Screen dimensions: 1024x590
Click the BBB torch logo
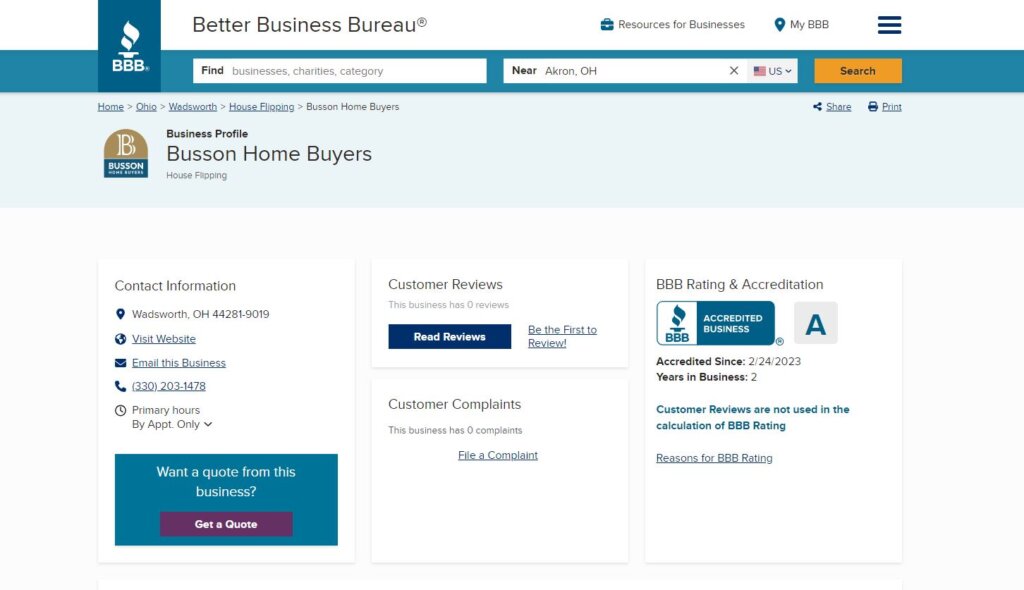coord(129,46)
